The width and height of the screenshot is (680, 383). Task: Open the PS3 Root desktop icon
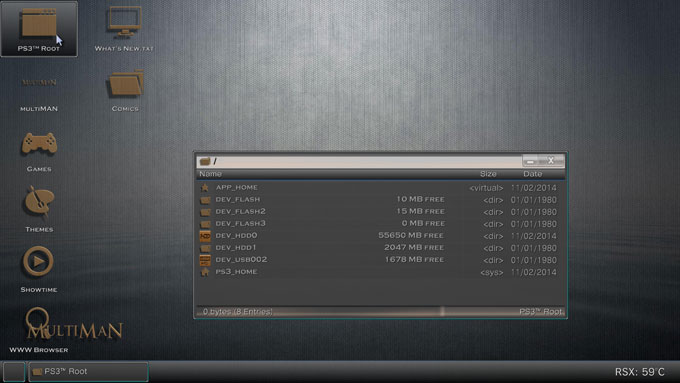click(x=39, y=29)
